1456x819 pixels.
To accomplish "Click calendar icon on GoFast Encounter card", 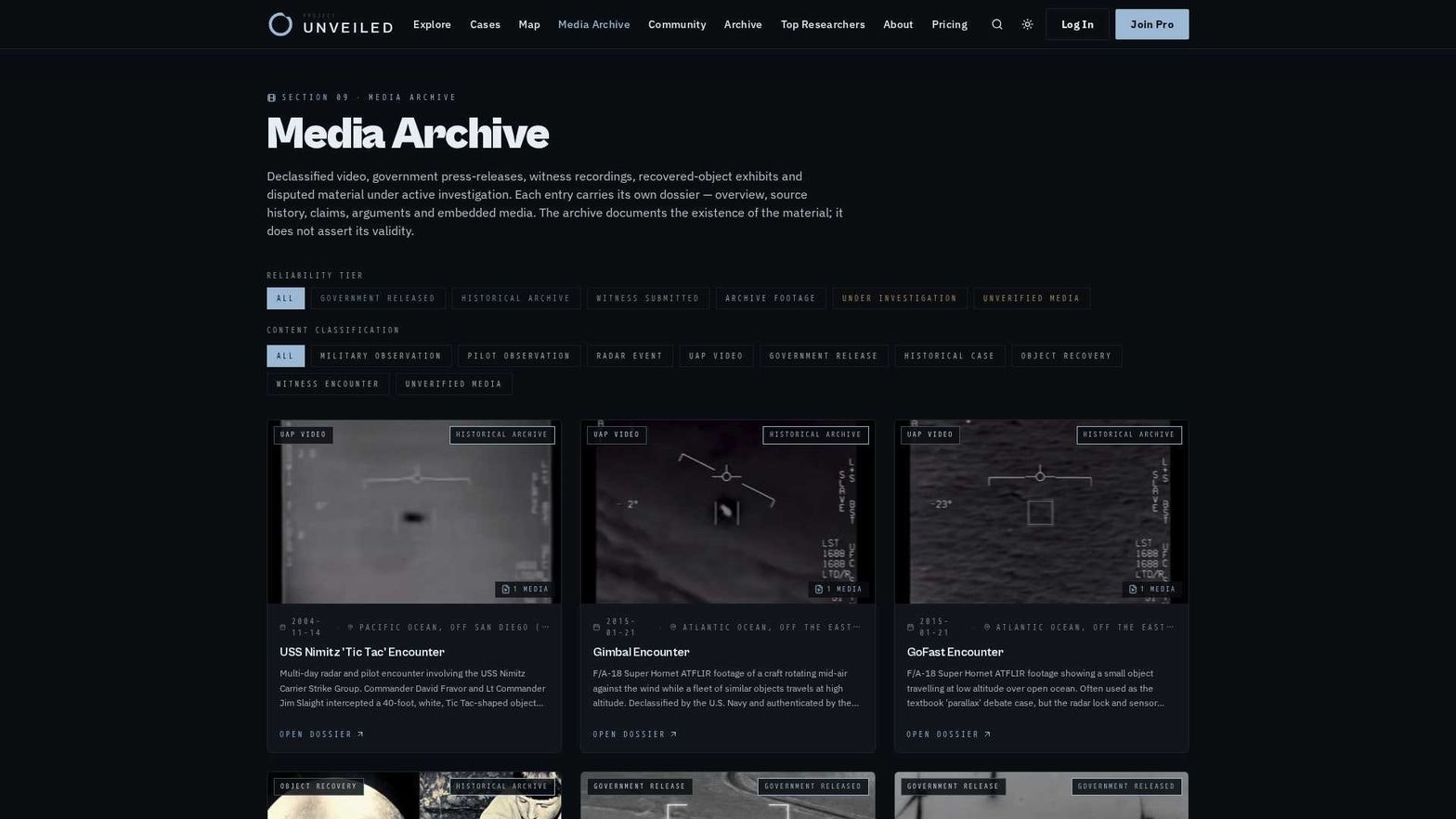I will pos(910,627).
